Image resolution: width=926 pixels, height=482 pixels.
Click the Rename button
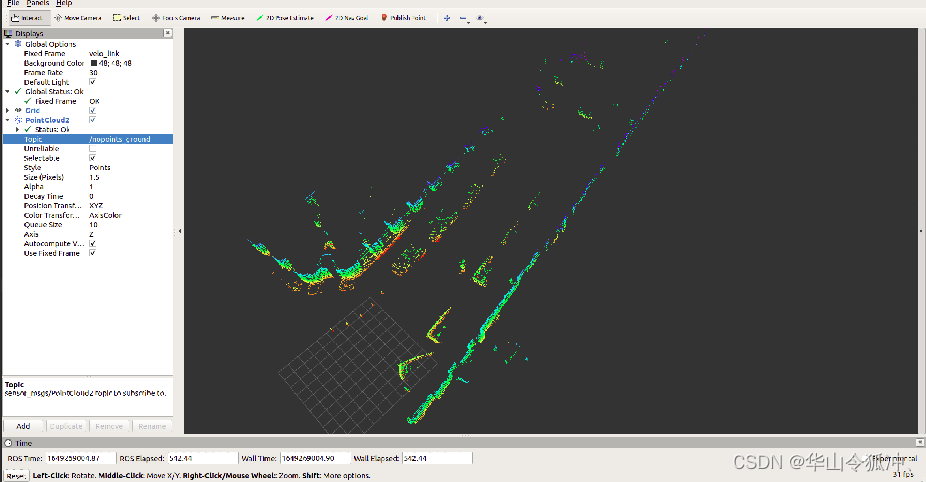click(152, 426)
